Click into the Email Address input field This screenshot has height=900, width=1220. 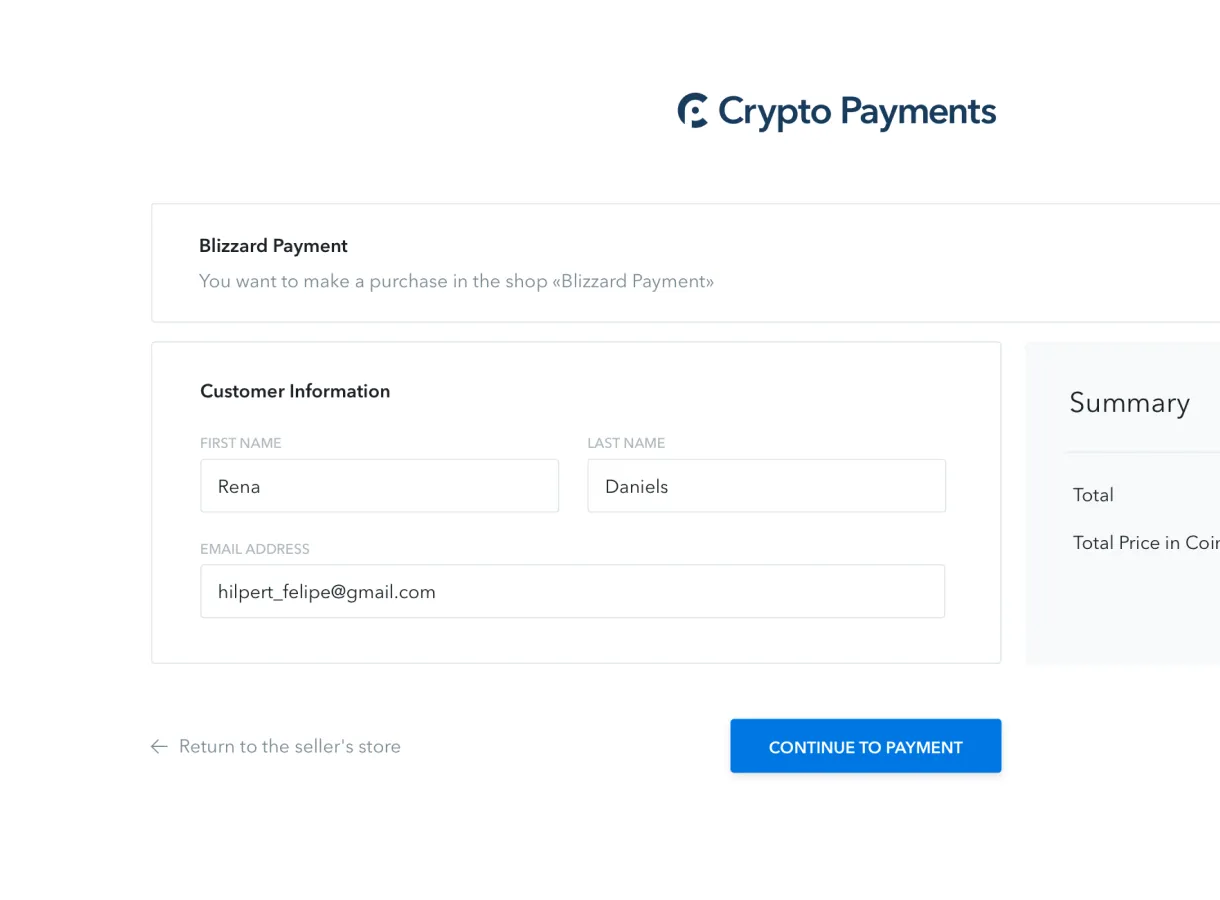572,591
